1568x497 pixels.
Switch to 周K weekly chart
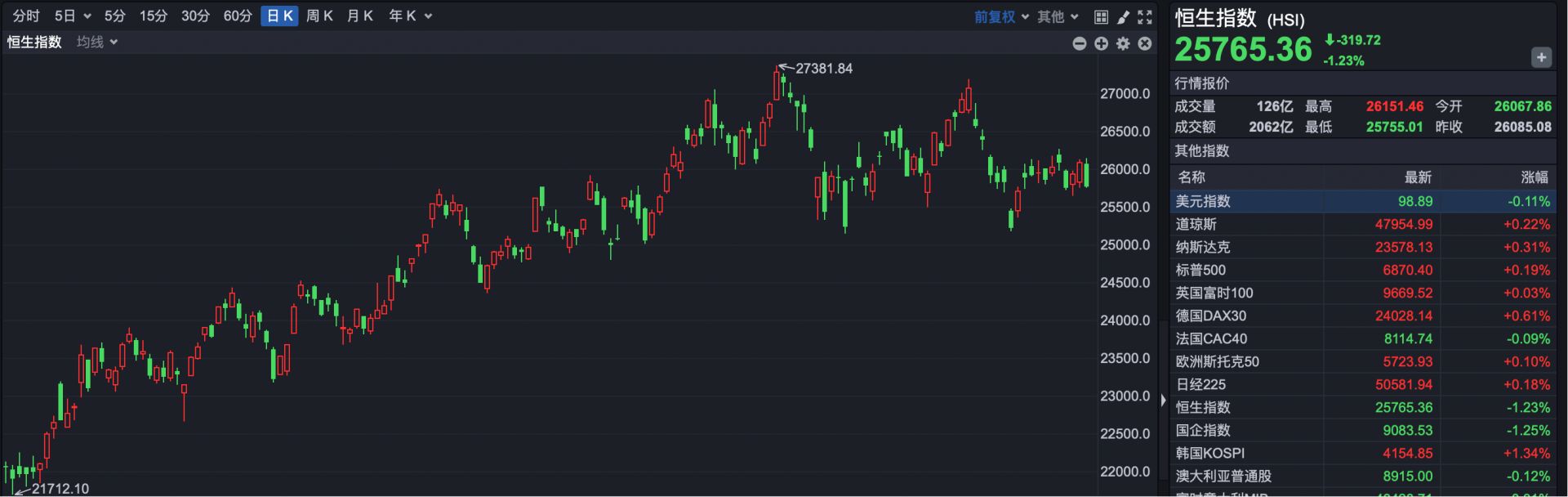pyautogui.click(x=319, y=16)
